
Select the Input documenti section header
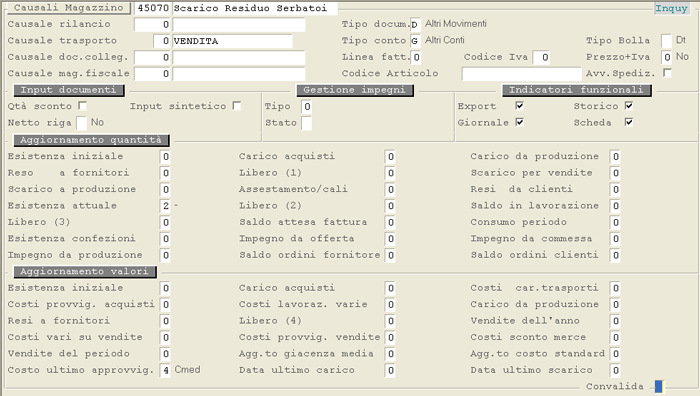tap(69, 90)
